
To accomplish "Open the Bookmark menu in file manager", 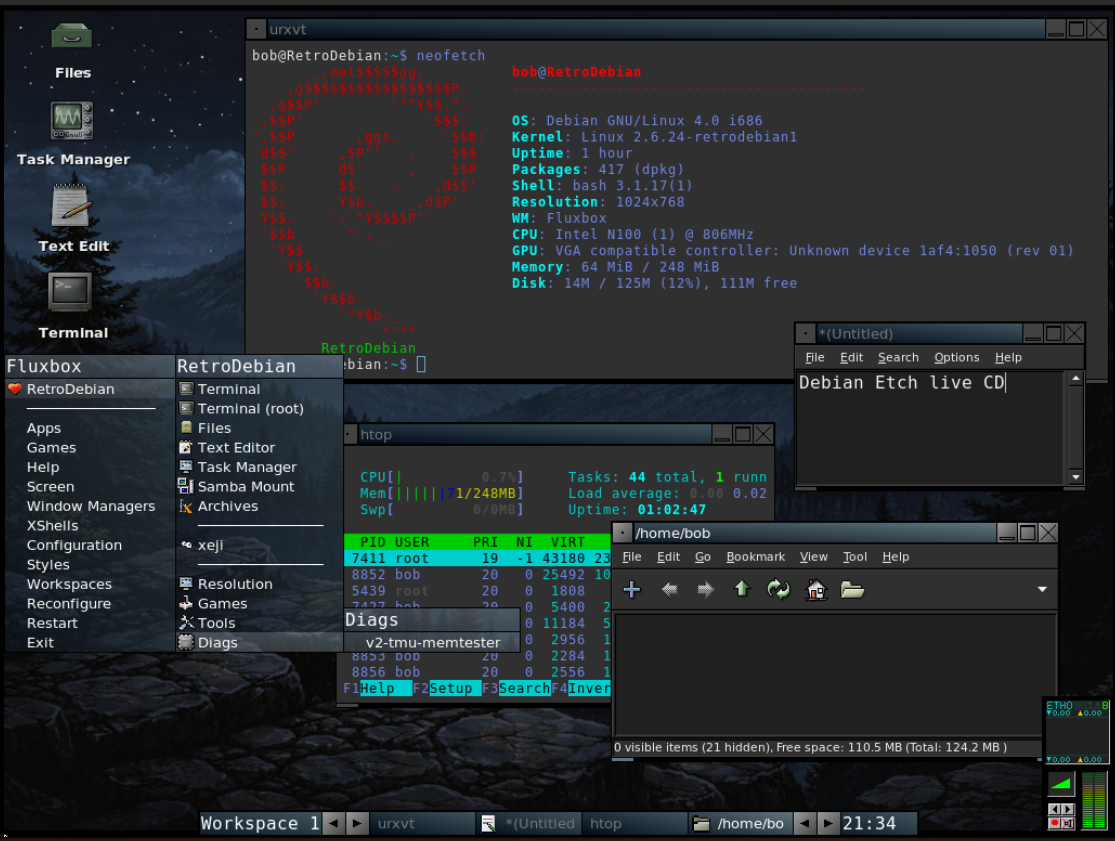I will (755, 557).
